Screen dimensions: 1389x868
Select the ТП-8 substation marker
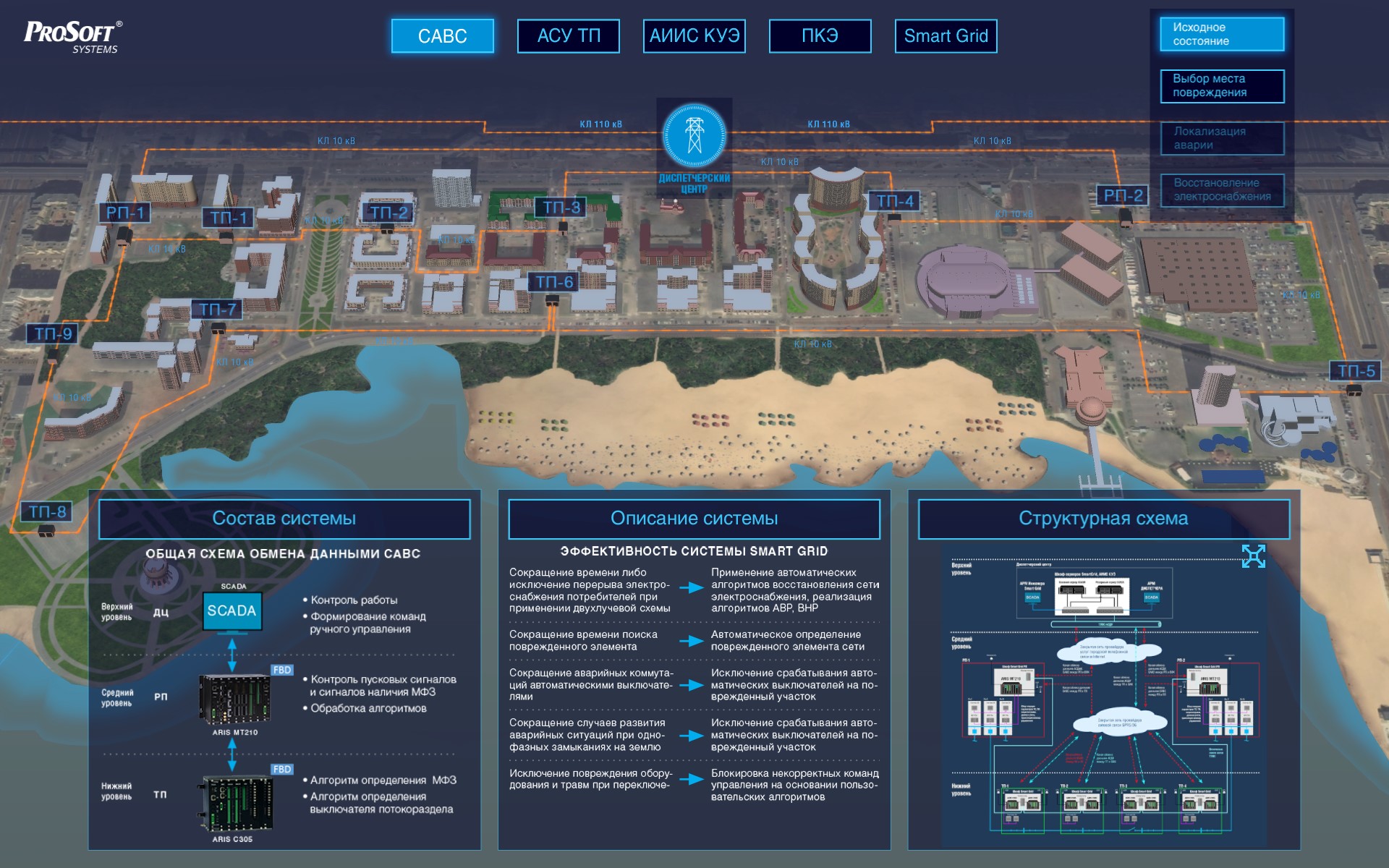point(47,512)
